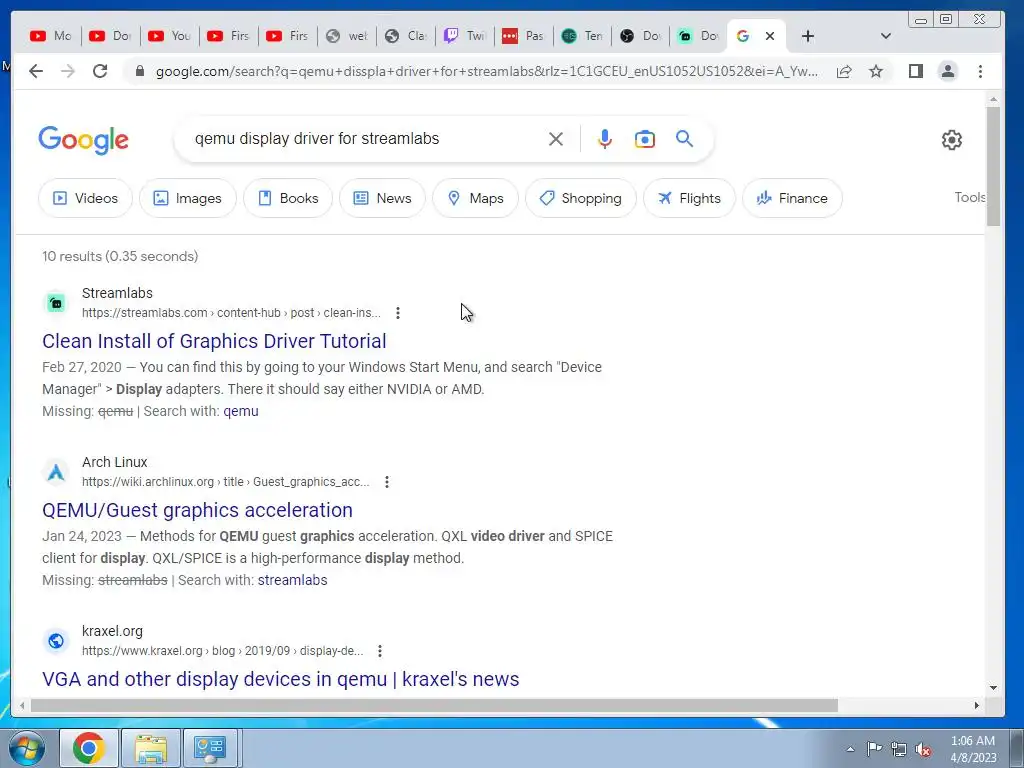
Task: Open Chrome profile avatar
Action: [x=948, y=71]
